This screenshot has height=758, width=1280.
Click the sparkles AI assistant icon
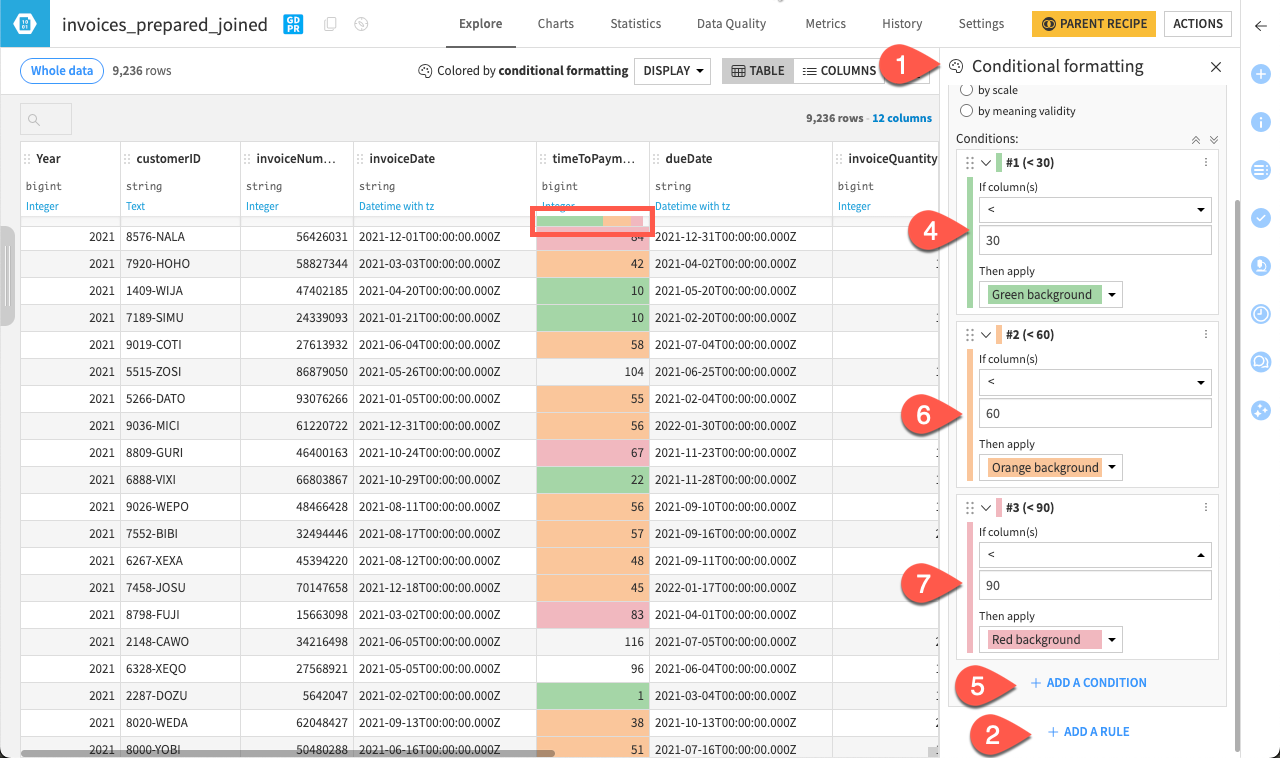coord(1261,409)
